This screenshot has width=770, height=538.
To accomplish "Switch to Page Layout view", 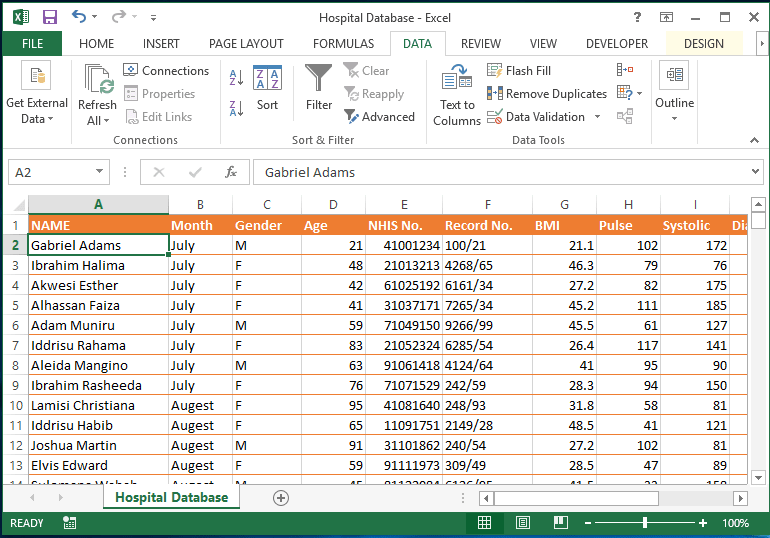I will 522,523.
